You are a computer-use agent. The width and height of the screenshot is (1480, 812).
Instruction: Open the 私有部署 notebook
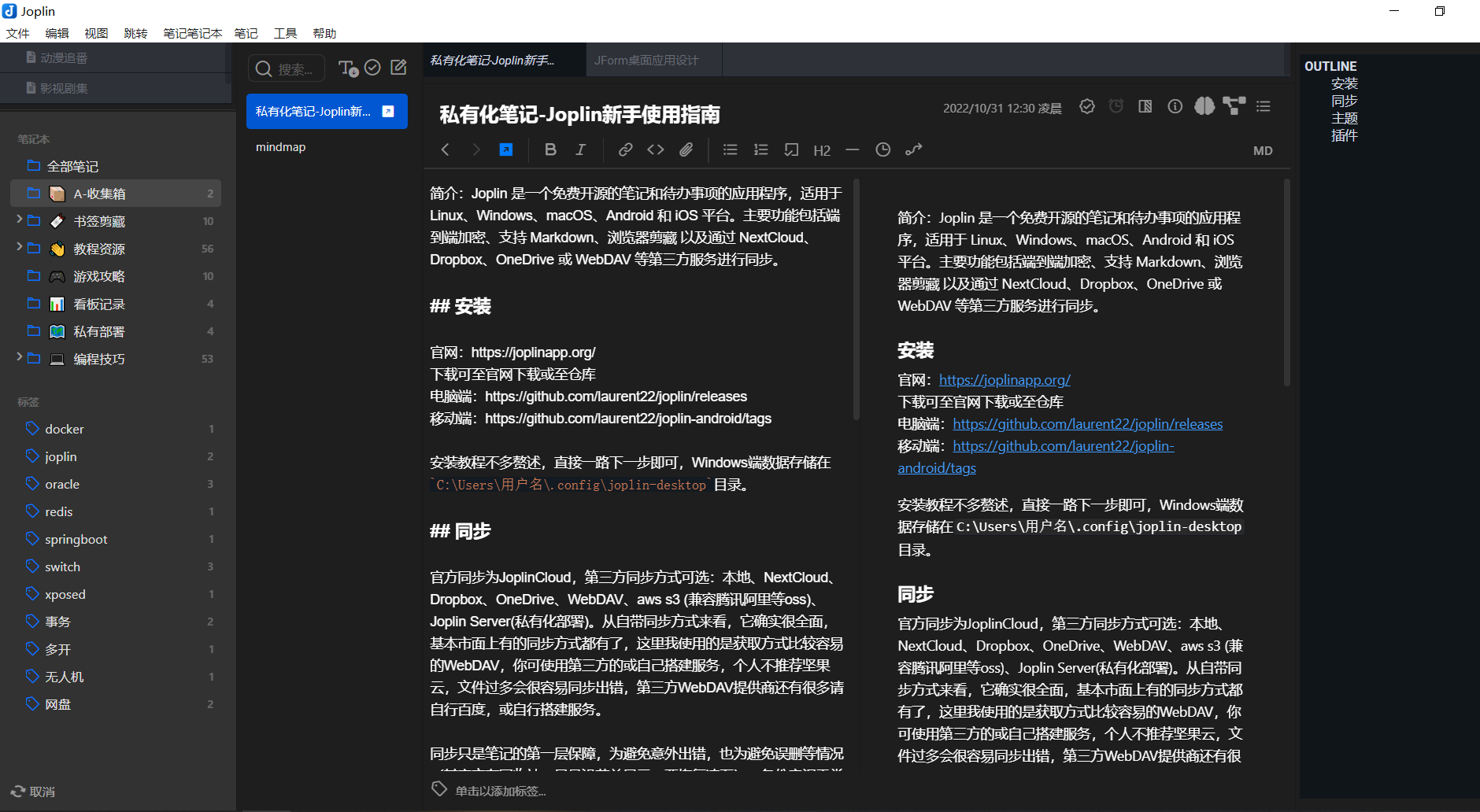tap(116, 331)
